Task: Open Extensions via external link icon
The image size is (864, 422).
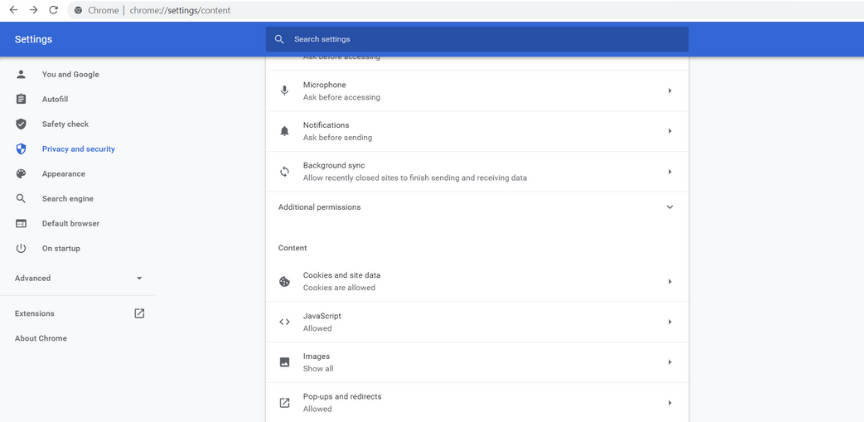Action: click(x=139, y=313)
